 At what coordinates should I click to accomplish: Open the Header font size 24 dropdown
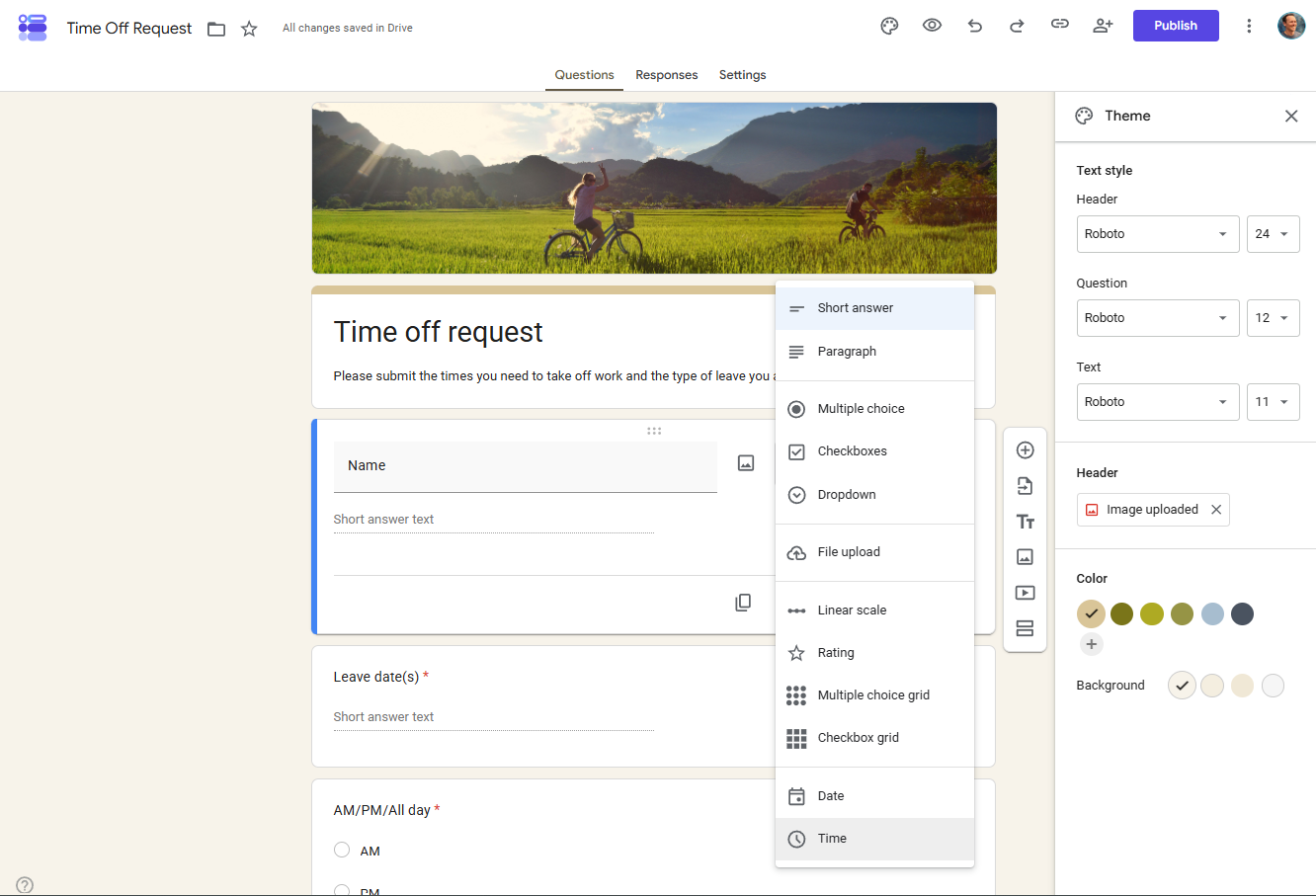pyautogui.click(x=1273, y=234)
